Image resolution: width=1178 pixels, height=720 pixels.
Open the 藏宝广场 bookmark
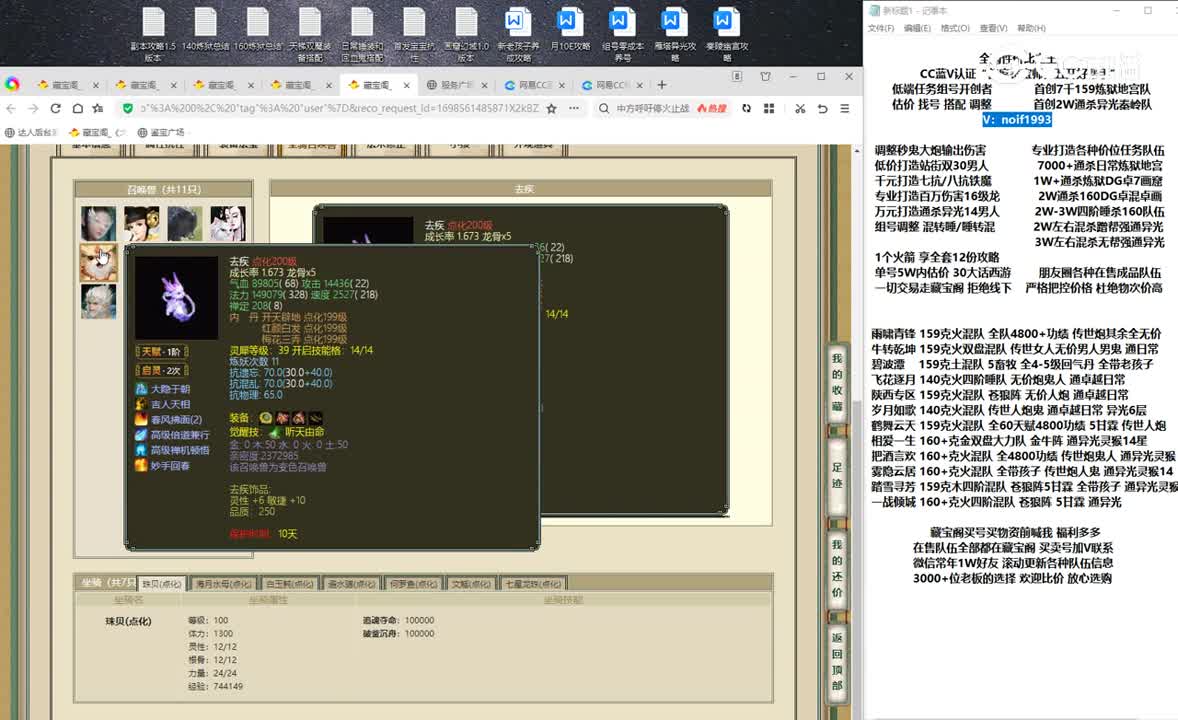tap(162, 132)
